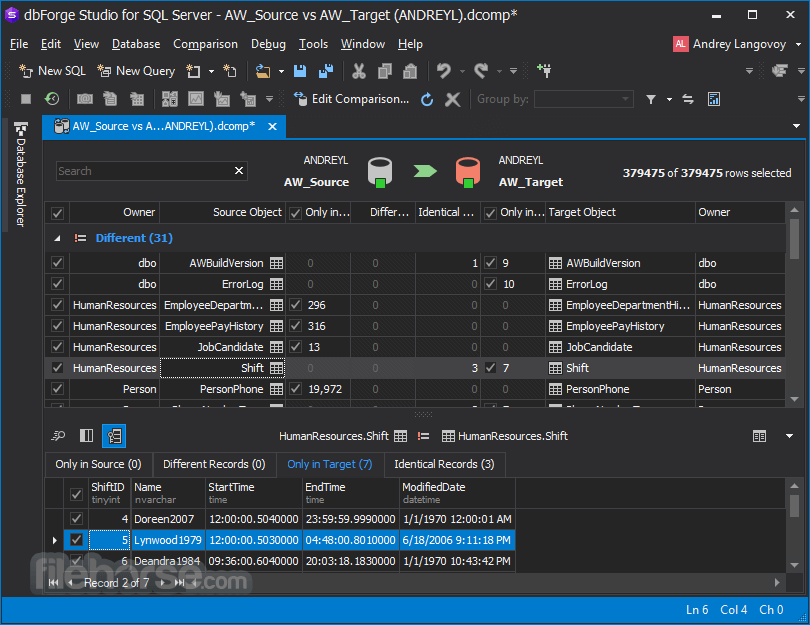Uncheck the ErrorLog row checkbox
The image size is (810, 625).
pos(57,284)
